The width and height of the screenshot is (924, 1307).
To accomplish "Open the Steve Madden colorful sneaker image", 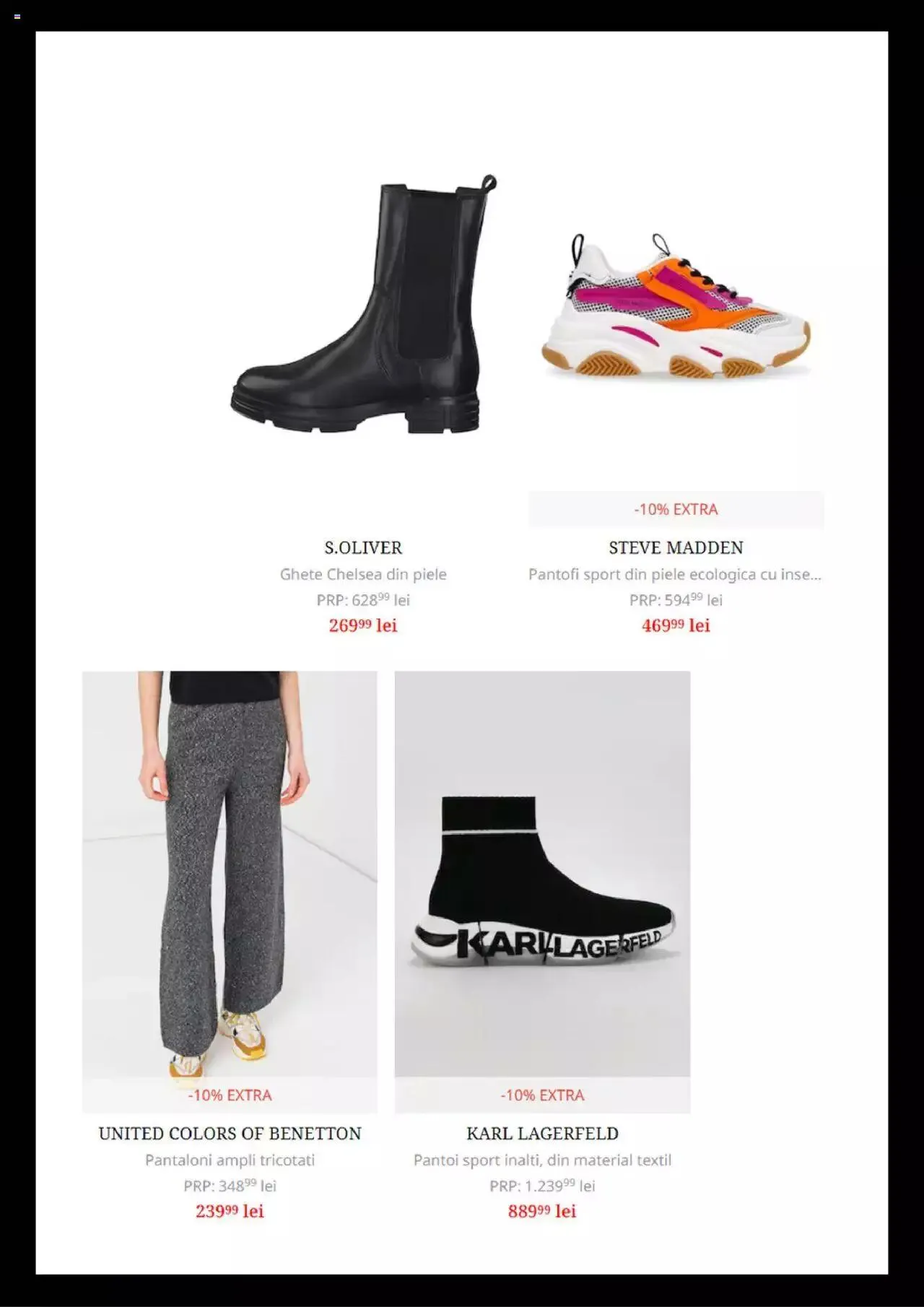I will (676, 305).
